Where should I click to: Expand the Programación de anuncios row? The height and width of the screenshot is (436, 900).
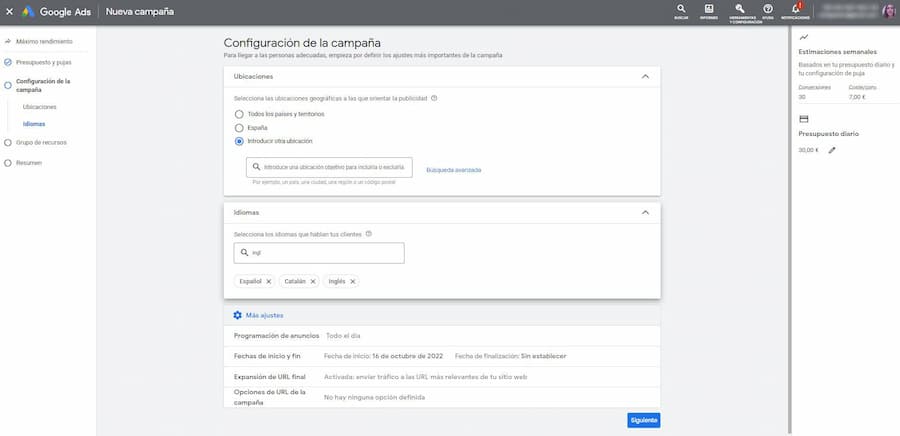pos(440,335)
